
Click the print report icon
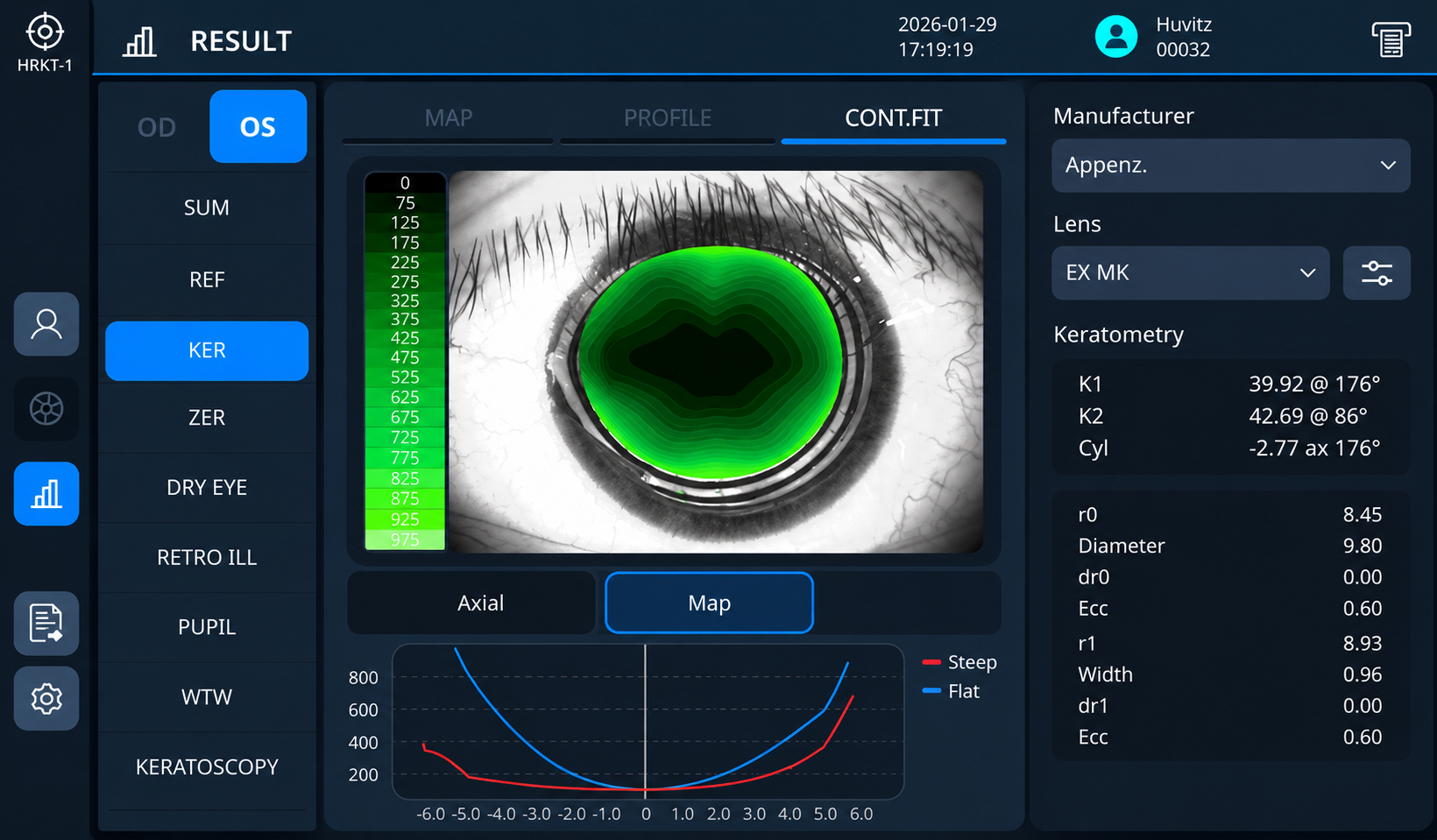pos(1391,39)
